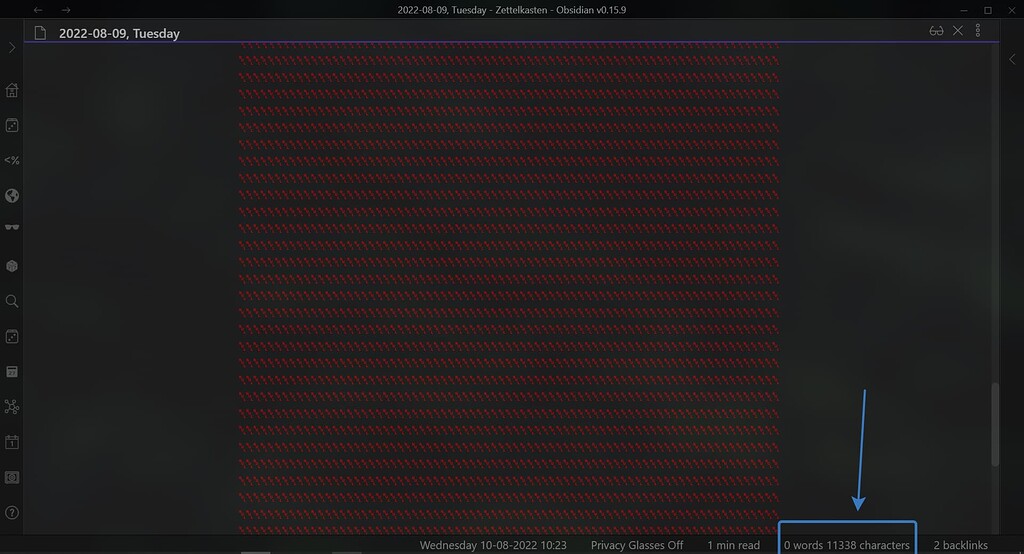Click the cube ribbon icon
The width and height of the screenshot is (1024, 554).
point(12,266)
